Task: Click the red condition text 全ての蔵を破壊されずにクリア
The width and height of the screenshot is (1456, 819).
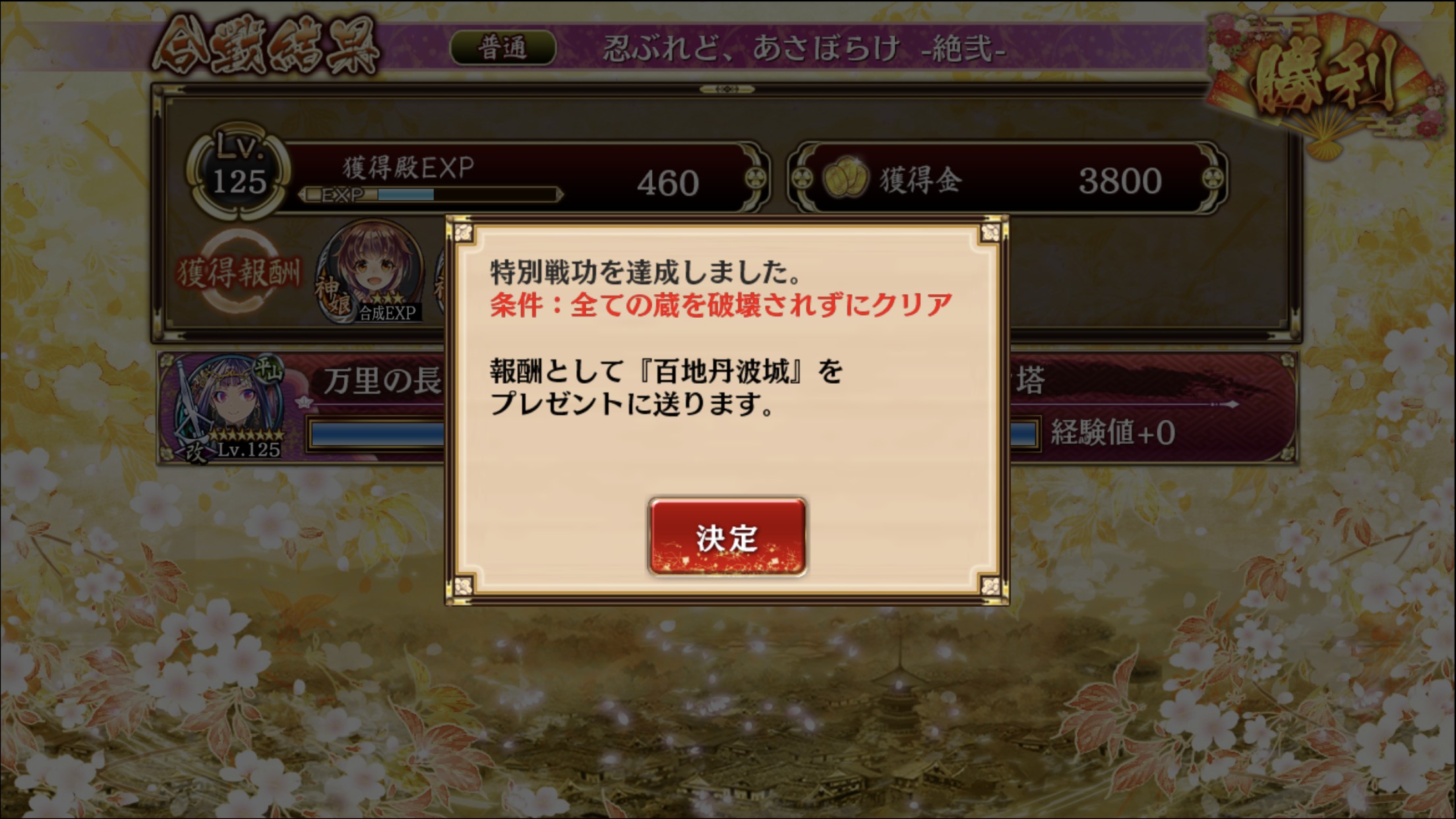Action: (762, 305)
